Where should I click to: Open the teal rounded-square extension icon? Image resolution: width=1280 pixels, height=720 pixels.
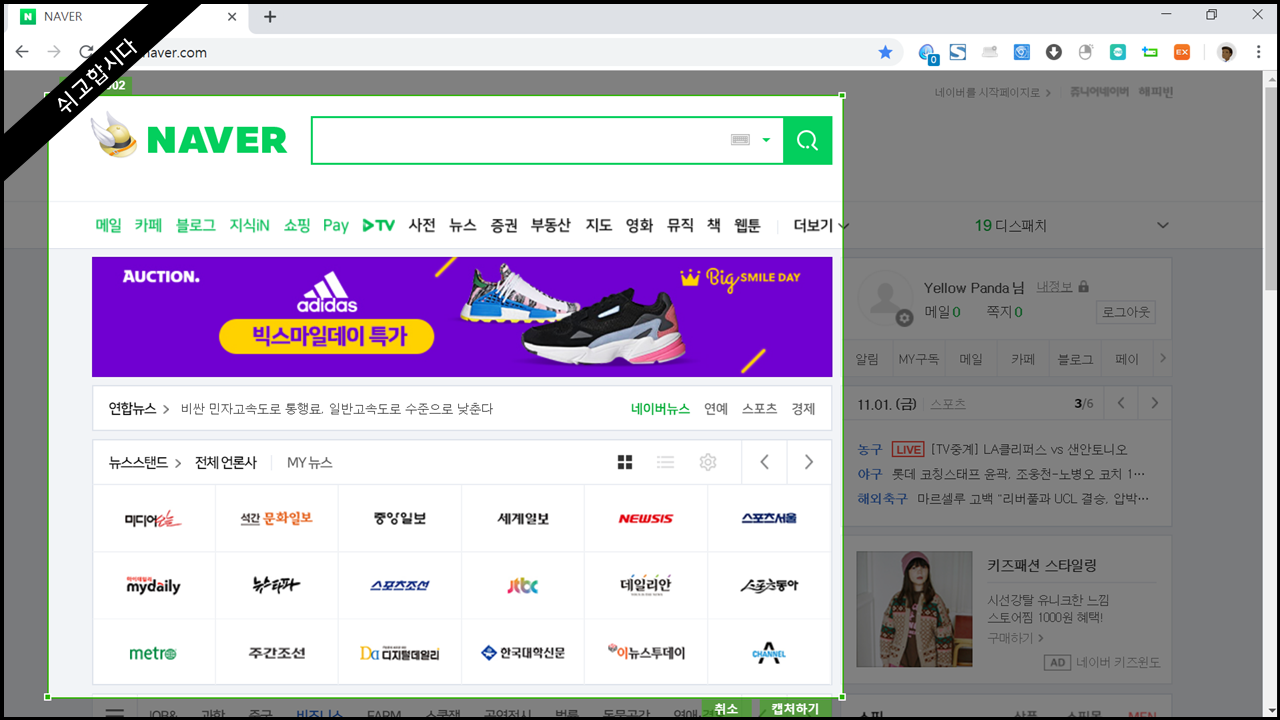click(x=1118, y=52)
